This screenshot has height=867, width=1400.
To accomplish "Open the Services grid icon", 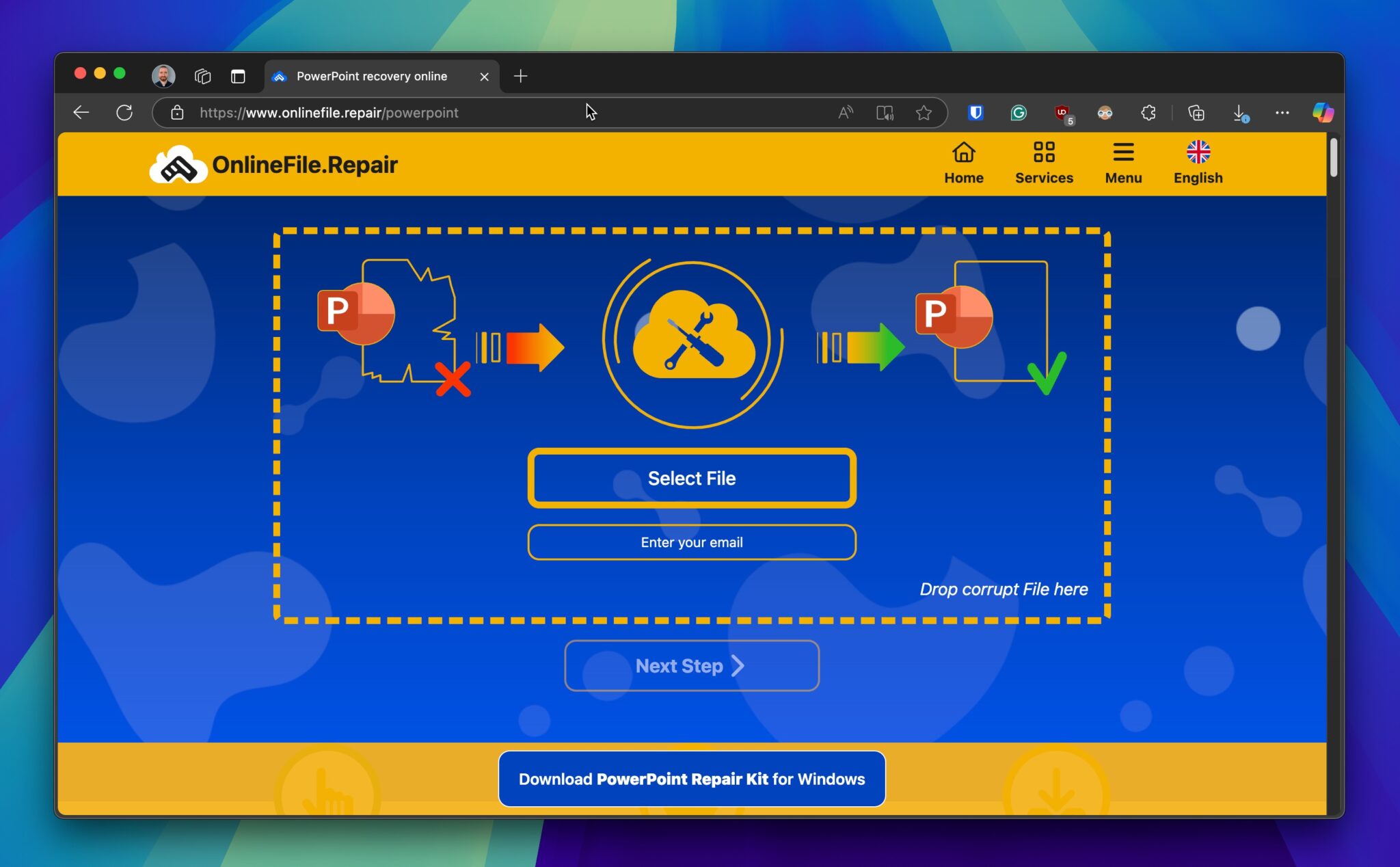I will point(1044,162).
